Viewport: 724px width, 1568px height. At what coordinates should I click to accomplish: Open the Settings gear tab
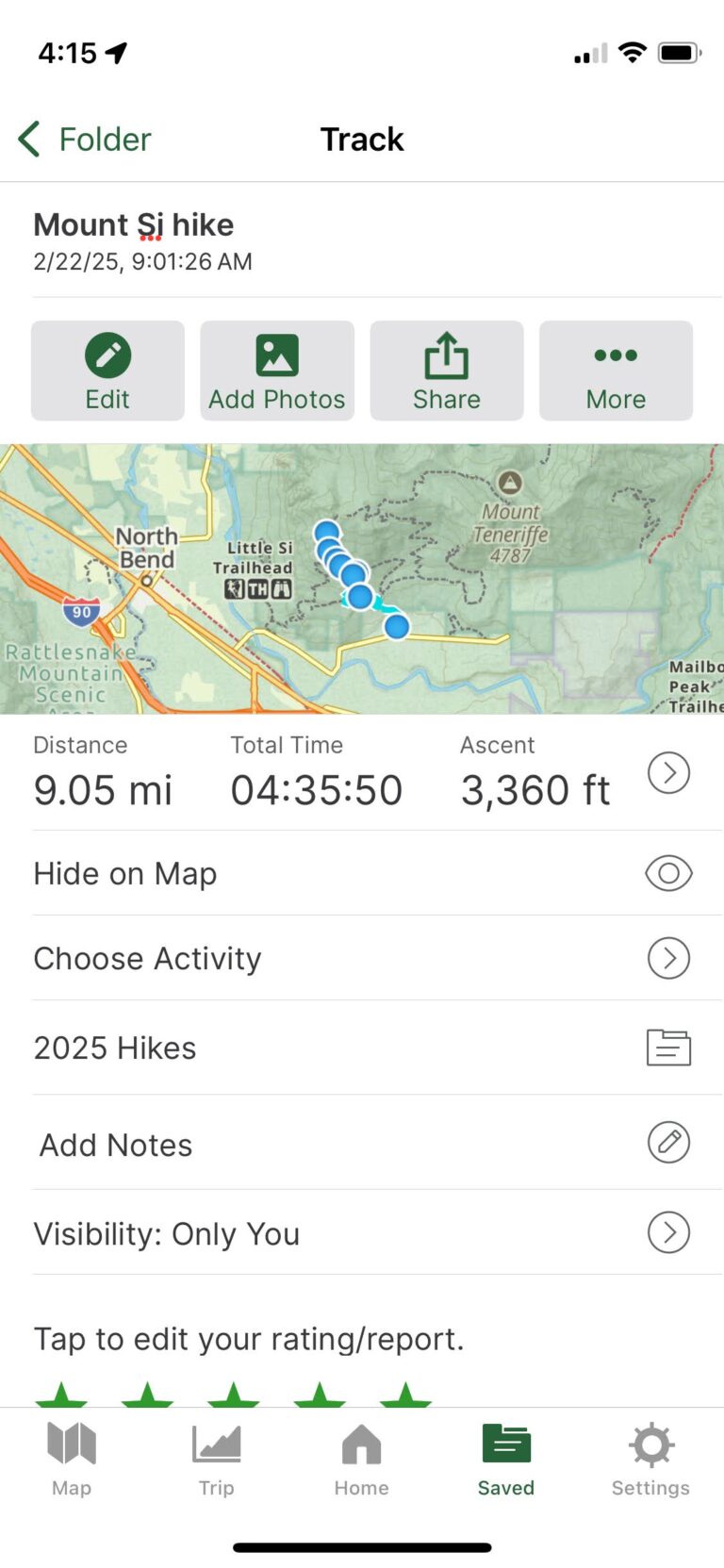[x=650, y=1460]
